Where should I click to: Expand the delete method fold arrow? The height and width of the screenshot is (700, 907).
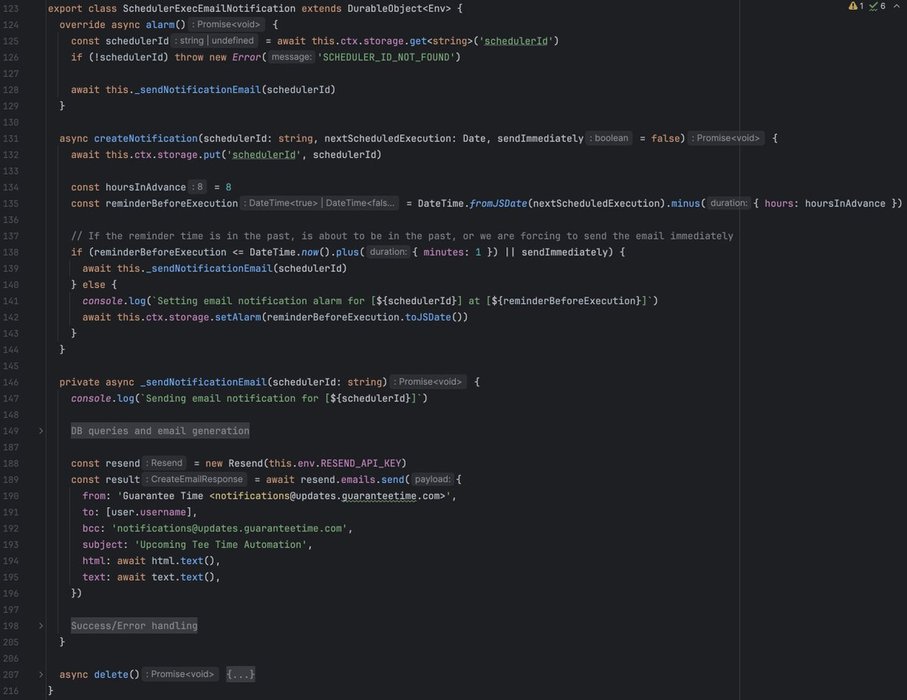(41, 675)
